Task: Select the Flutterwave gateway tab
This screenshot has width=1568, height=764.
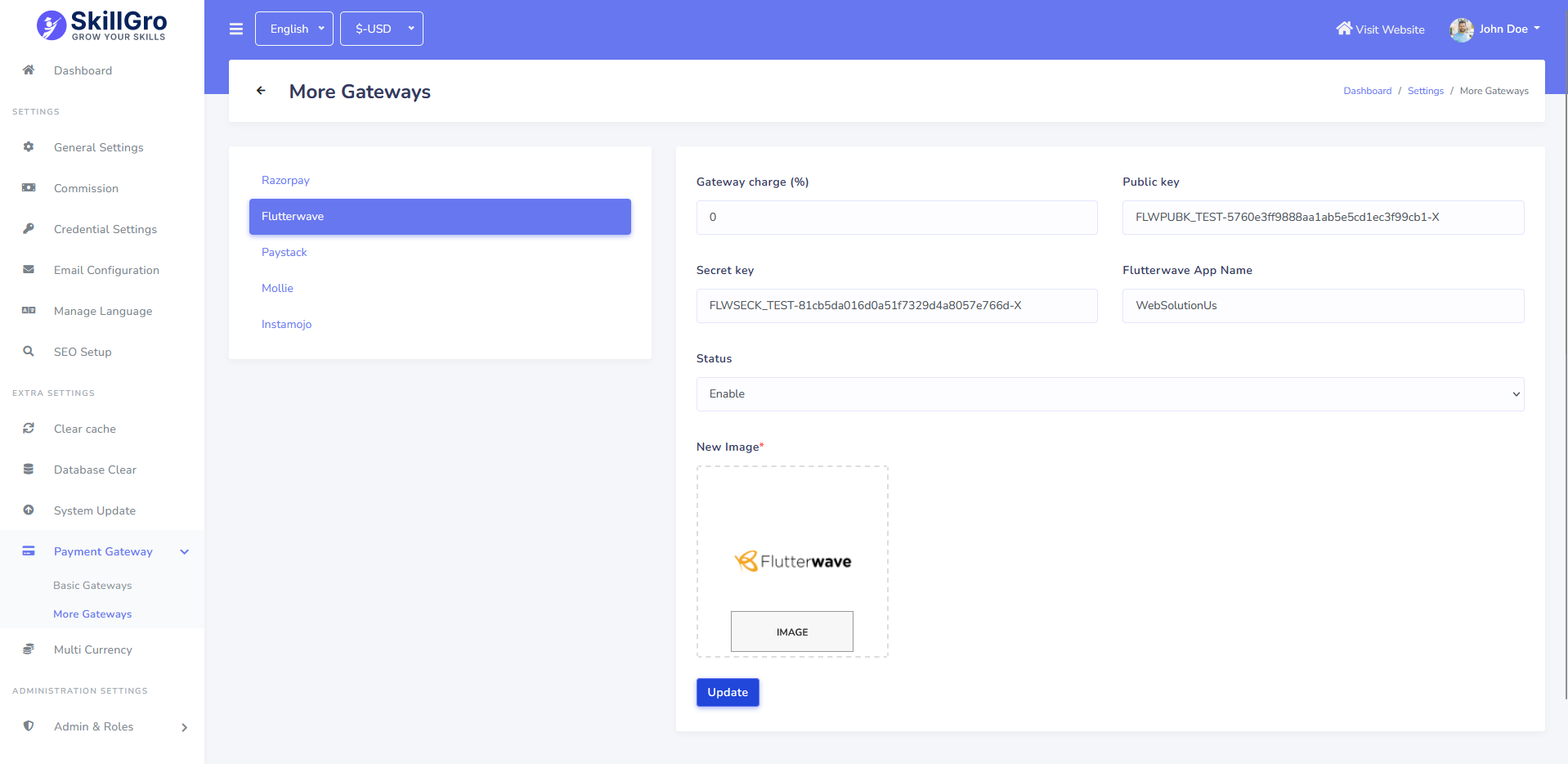Action: [440, 217]
